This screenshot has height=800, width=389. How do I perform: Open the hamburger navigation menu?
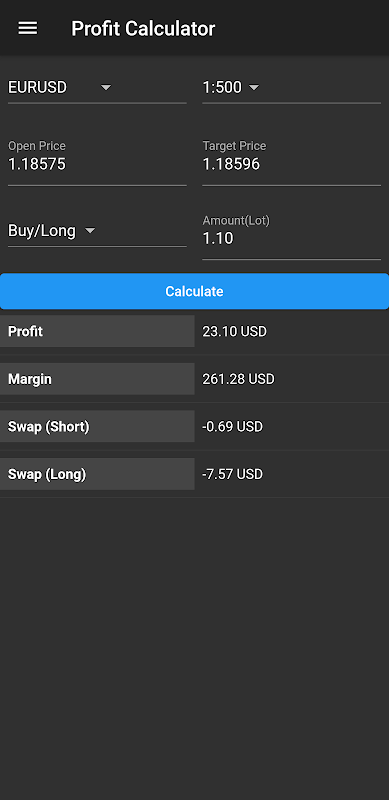[x=28, y=28]
